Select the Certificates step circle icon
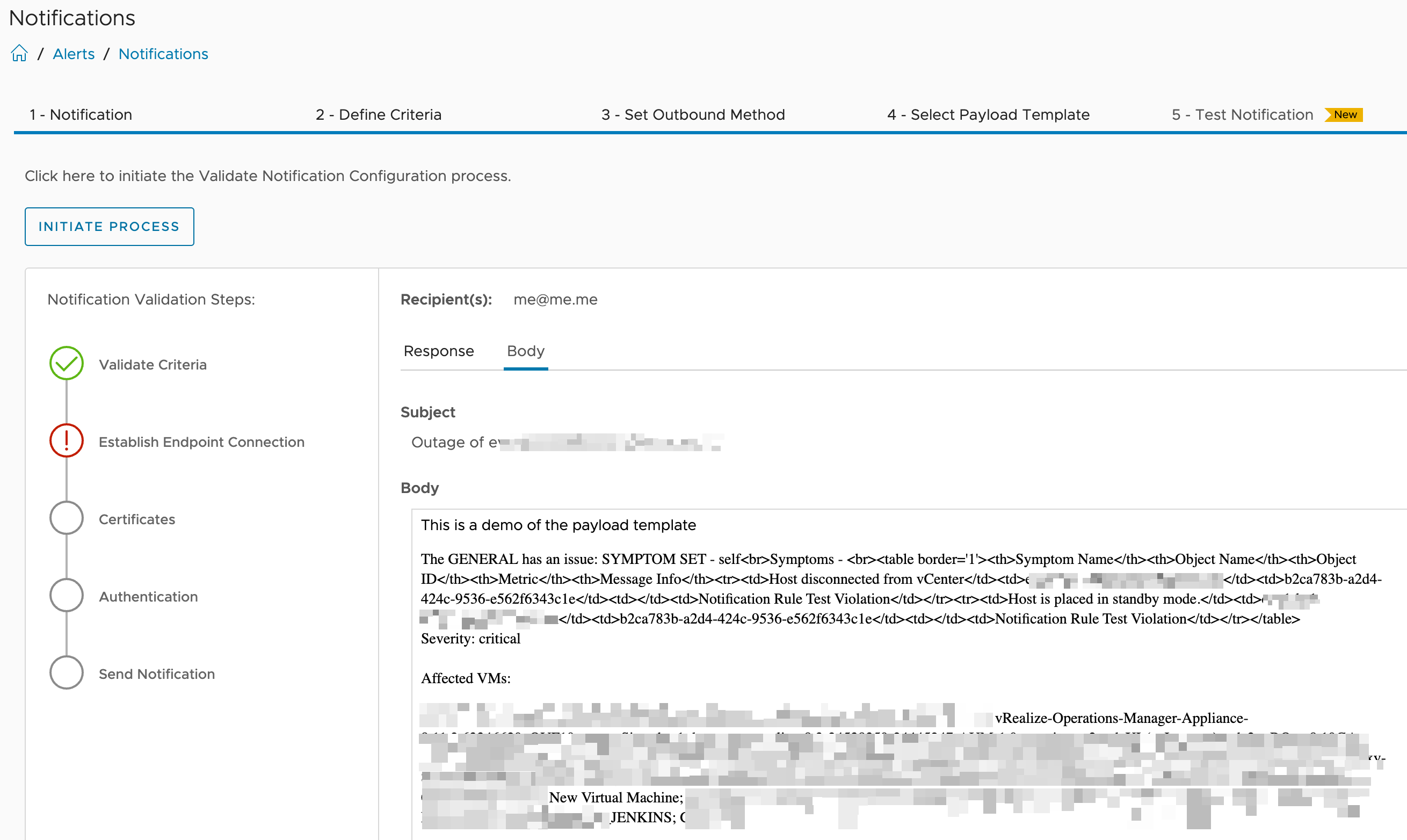Viewport: 1407px width, 840px height. point(66,517)
